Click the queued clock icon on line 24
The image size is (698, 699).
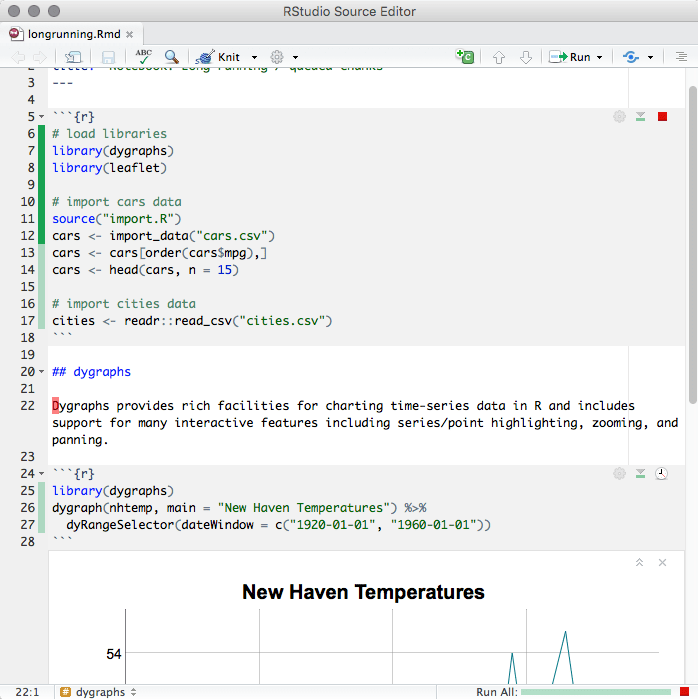click(x=661, y=473)
